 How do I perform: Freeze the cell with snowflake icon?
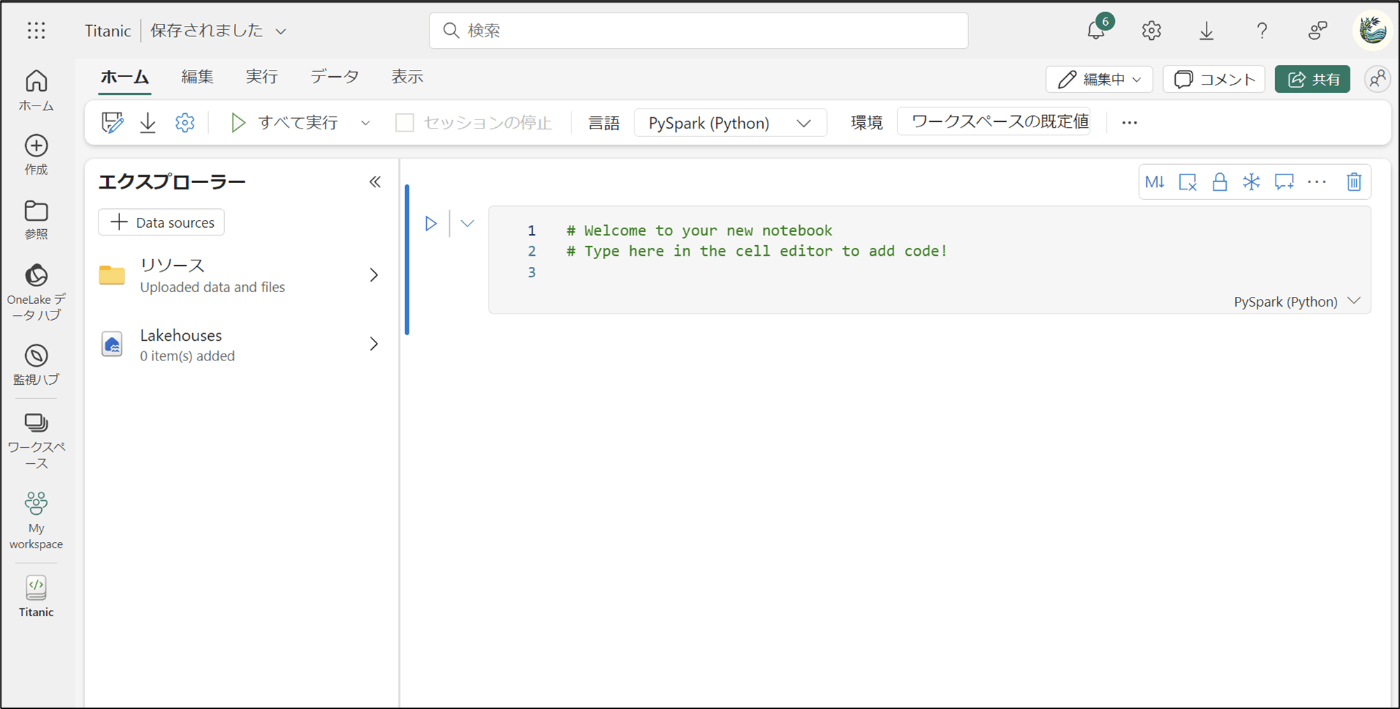[x=1252, y=182]
